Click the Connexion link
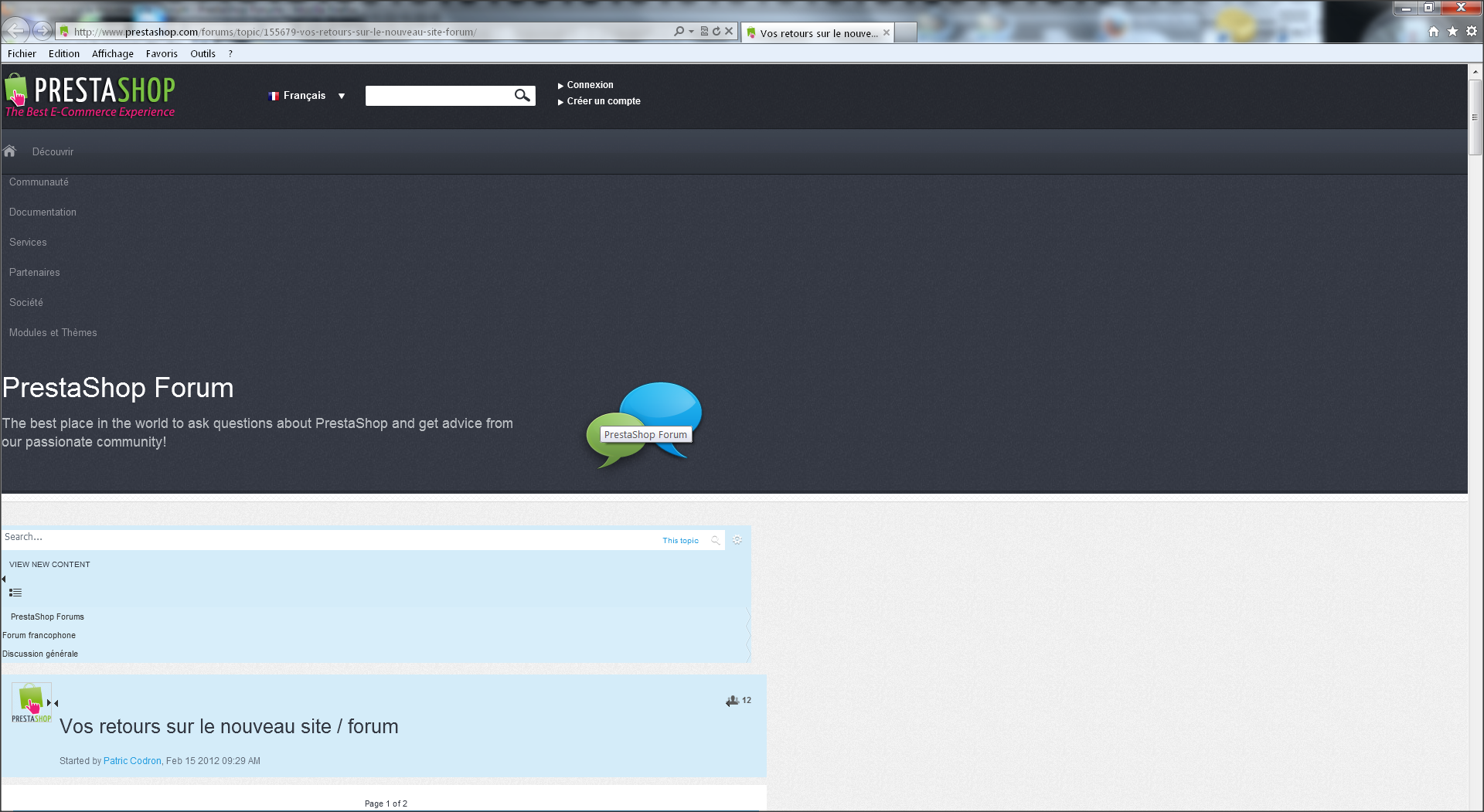This screenshot has height=812, width=1484. [590, 85]
